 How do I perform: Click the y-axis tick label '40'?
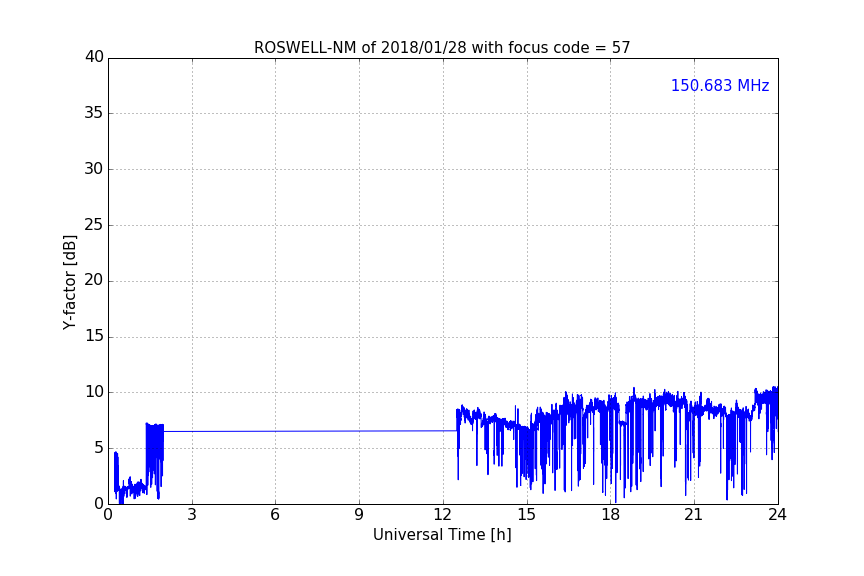click(x=94, y=57)
